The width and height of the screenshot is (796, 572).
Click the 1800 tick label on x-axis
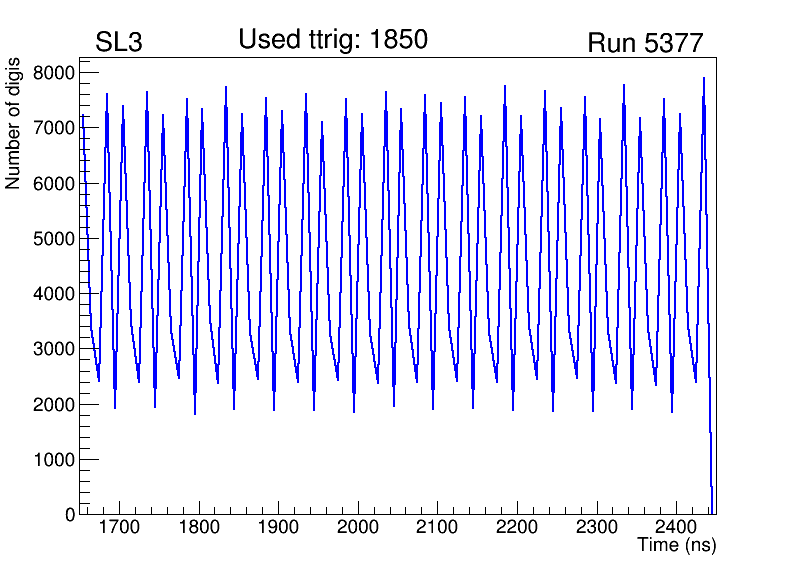[199, 527]
